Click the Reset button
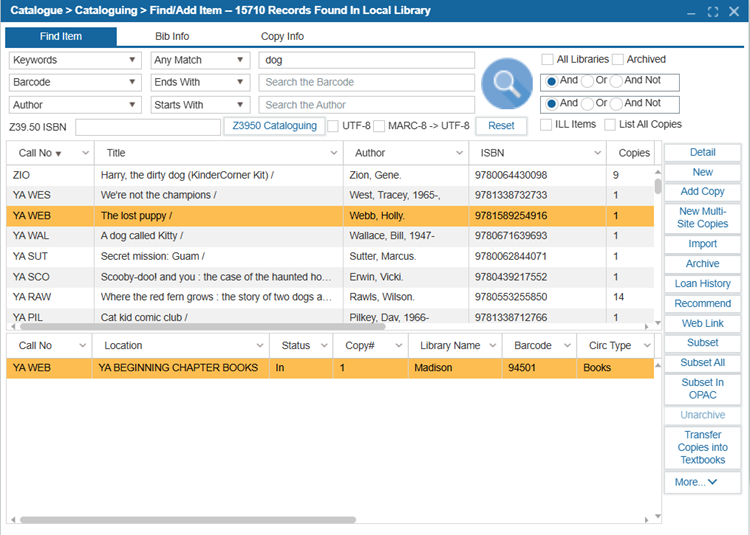Image resolution: width=750 pixels, height=535 pixels. (501, 126)
